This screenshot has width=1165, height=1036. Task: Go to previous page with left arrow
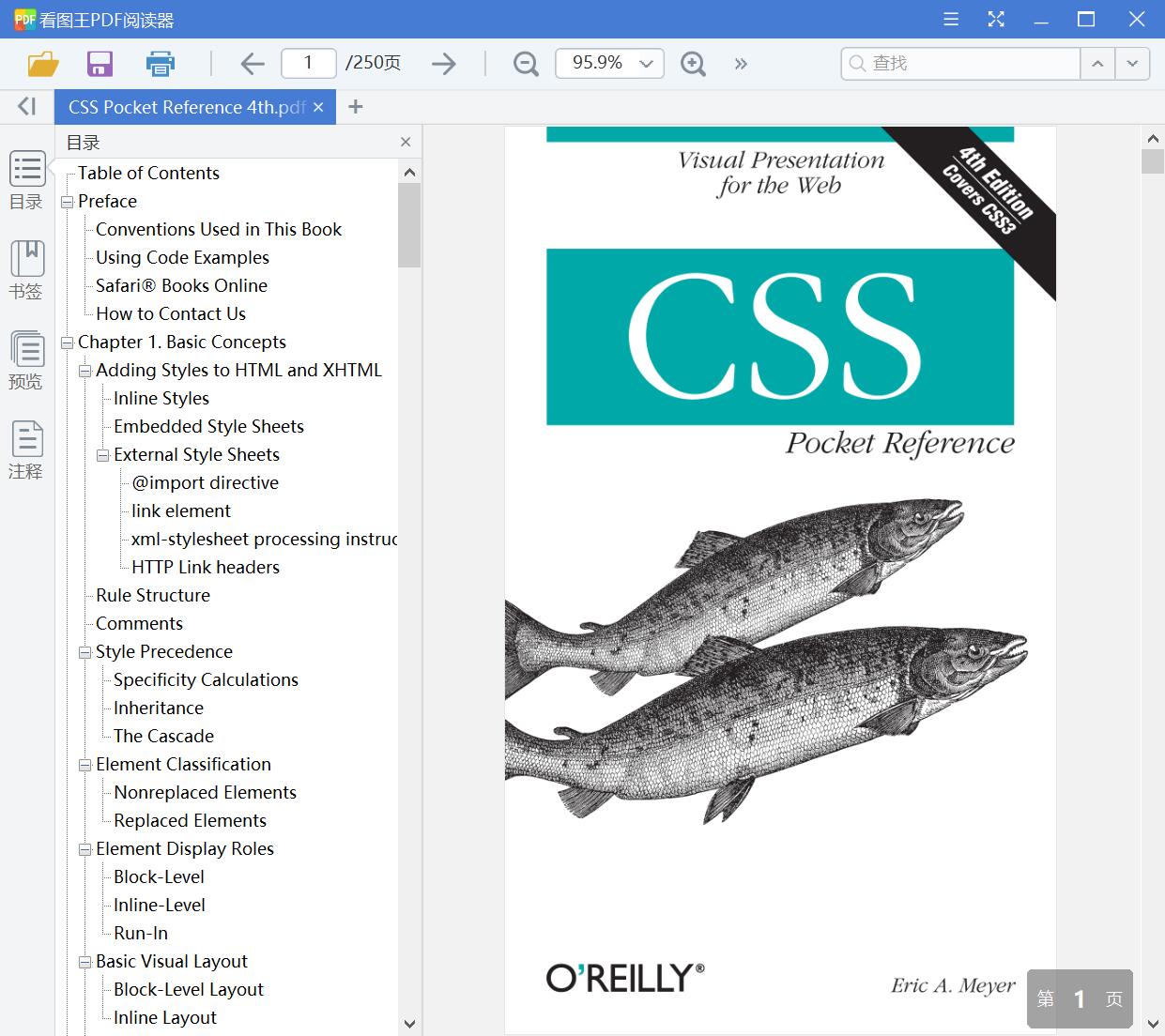pyautogui.click(x=252, y=64)
